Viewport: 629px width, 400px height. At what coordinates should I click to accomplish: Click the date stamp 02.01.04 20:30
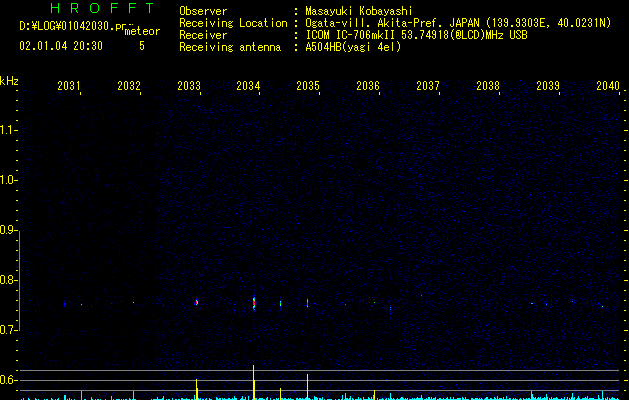[x=61, y=46]
